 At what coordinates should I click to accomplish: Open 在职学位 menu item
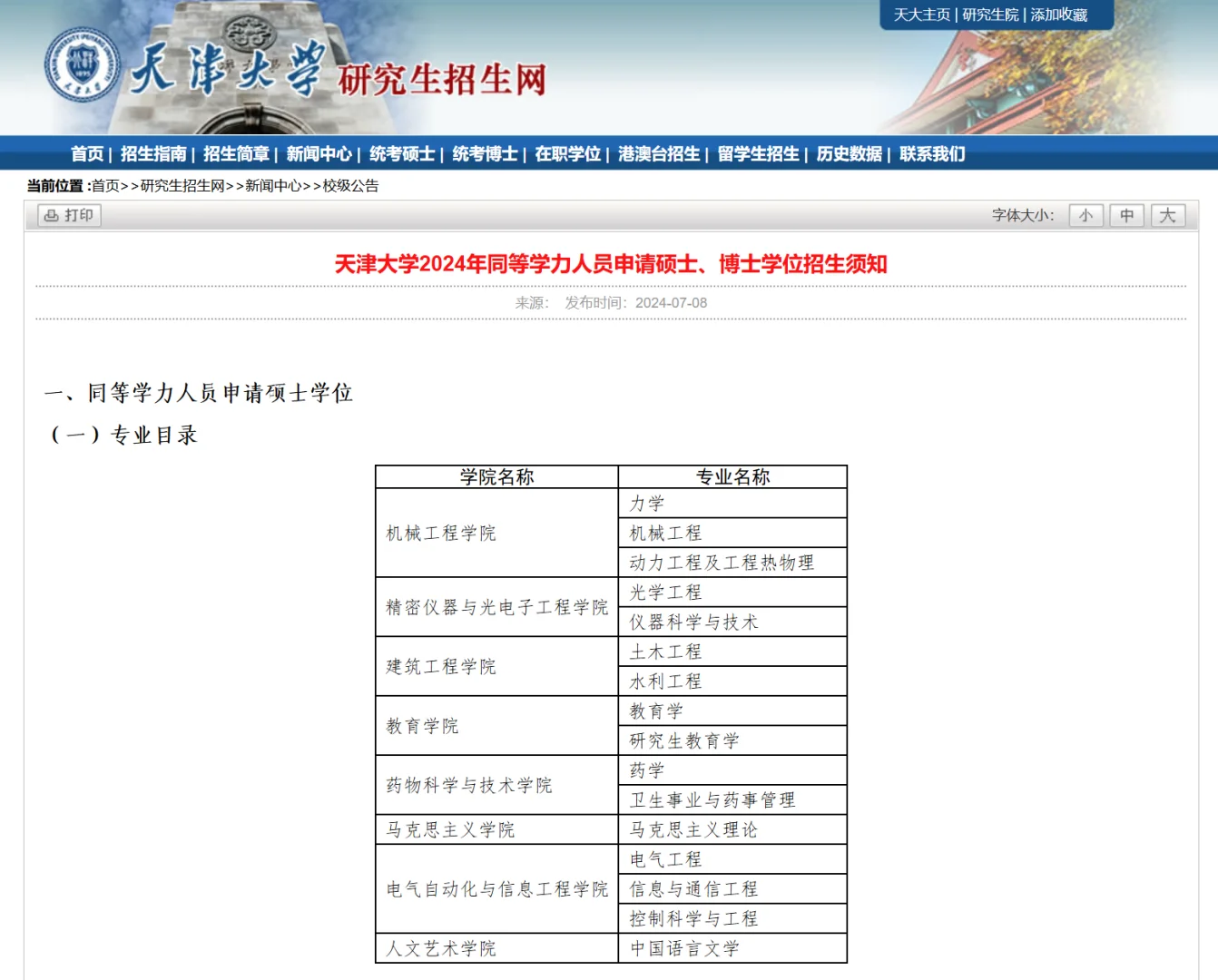point(568,153)
